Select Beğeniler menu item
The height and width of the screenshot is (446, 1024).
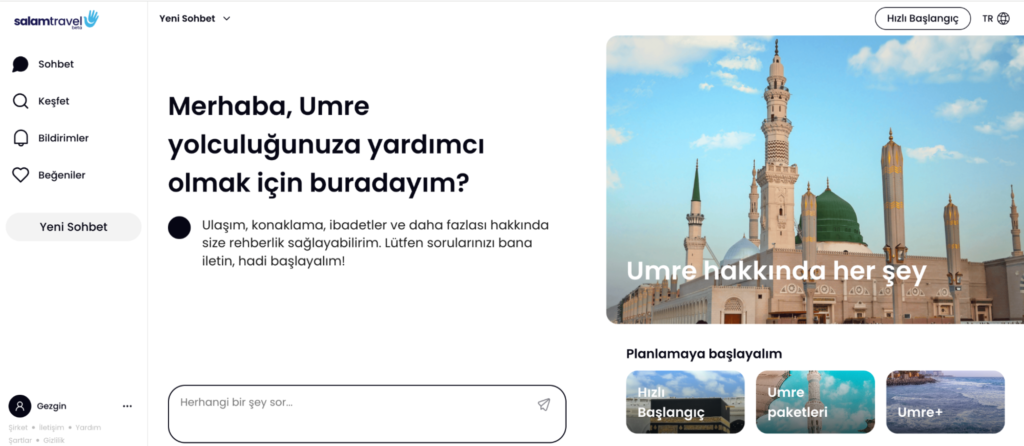pyautogui.click(x=48, y=175)
